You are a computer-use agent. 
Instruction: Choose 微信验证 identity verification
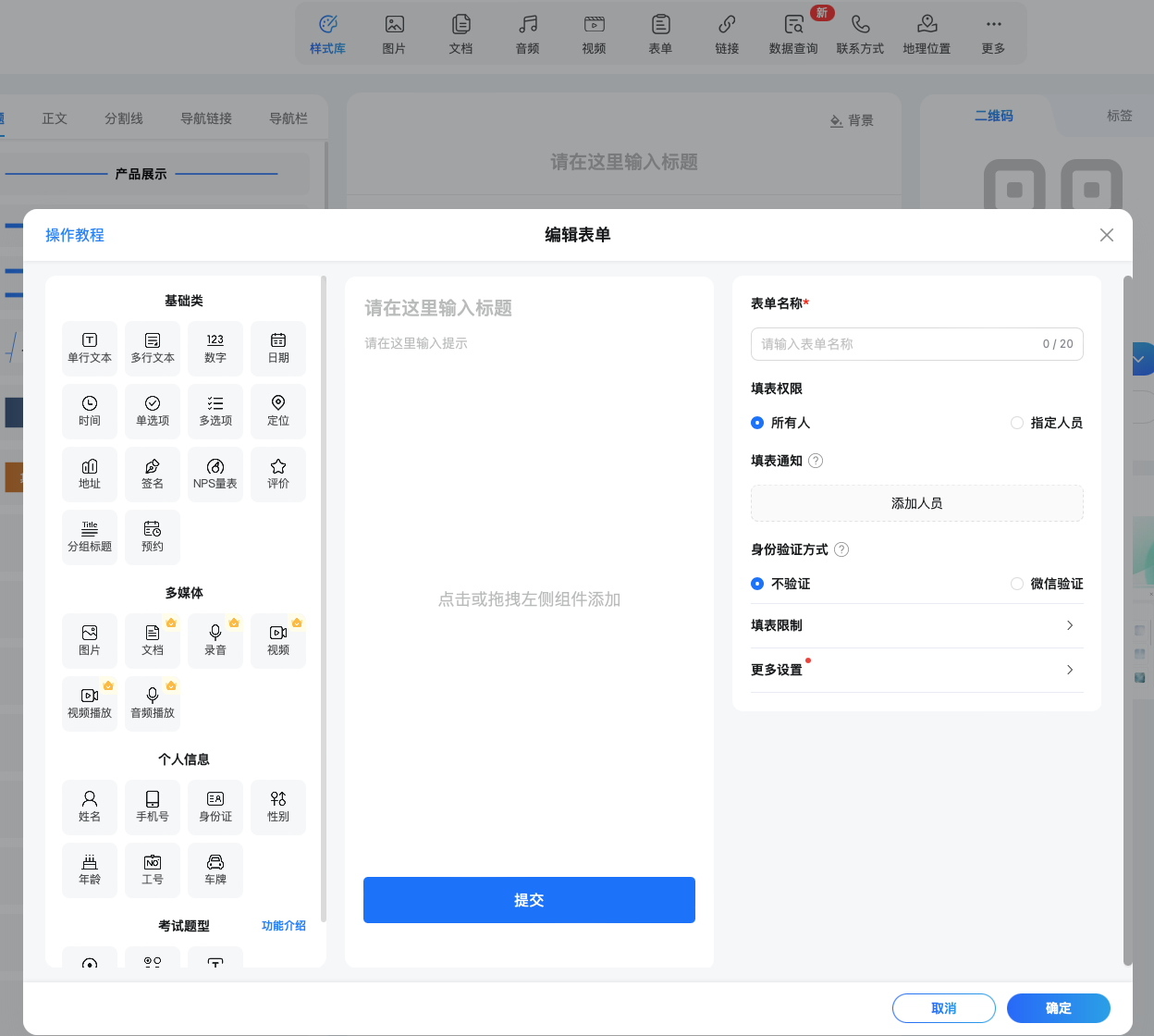click(x=1047, y=584)
